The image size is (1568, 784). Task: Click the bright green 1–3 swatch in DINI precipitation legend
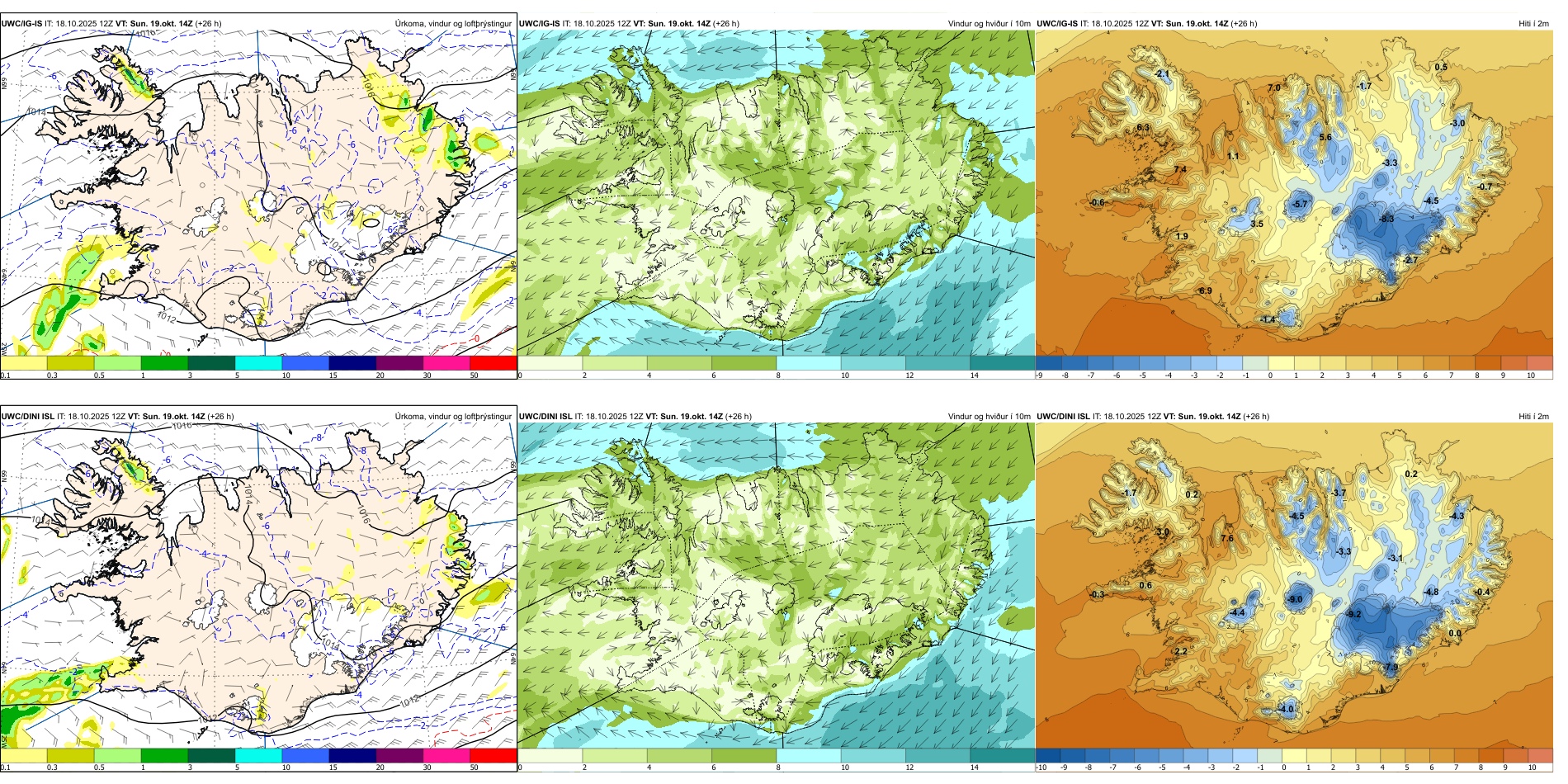(164, 755)
